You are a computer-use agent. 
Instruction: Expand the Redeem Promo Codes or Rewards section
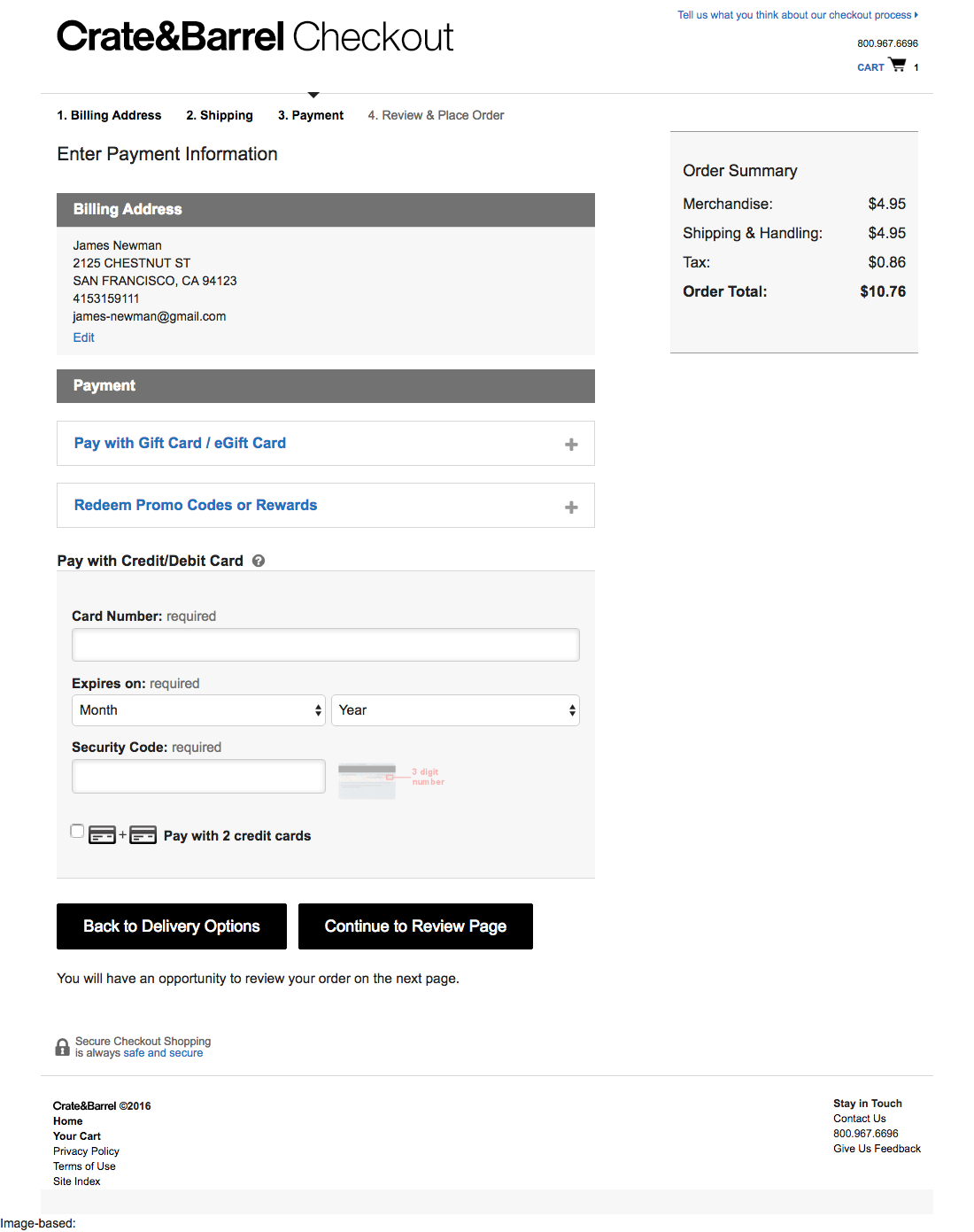[x=196, y=505]
